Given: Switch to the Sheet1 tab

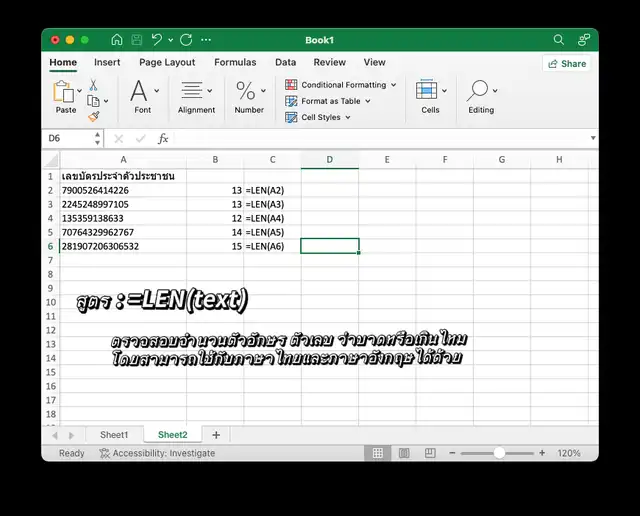Looking at the screenshot, I should pos(114,435).
